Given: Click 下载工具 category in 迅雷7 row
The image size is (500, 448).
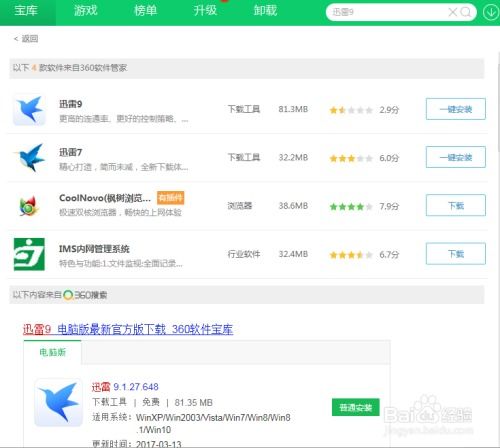Looking at the screenshot, I should (244, 157).
